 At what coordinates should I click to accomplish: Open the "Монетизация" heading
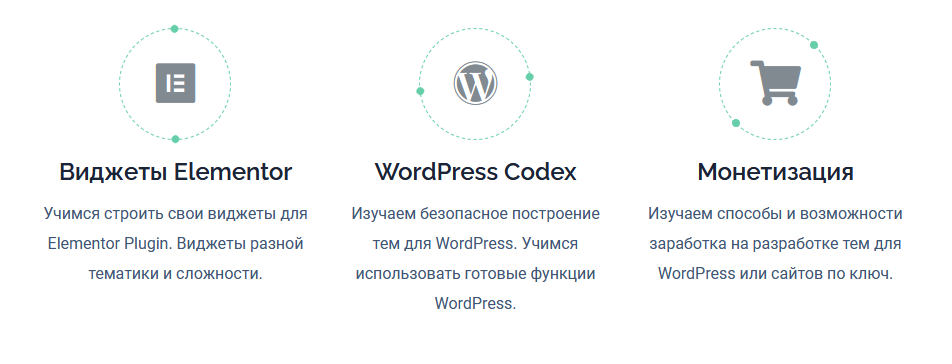coord(775,172)
